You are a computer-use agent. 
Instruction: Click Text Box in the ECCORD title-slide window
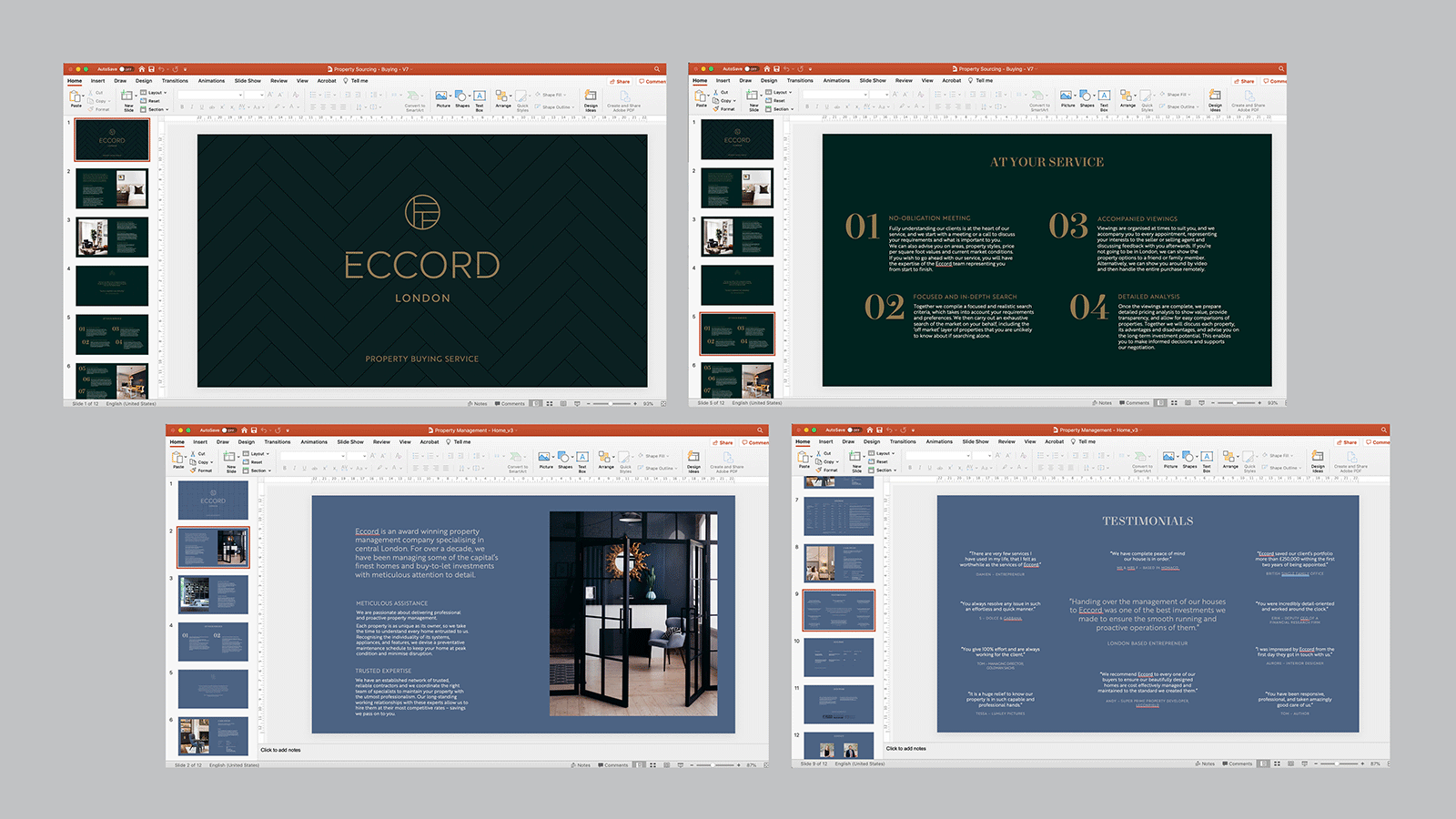[480, 100]
